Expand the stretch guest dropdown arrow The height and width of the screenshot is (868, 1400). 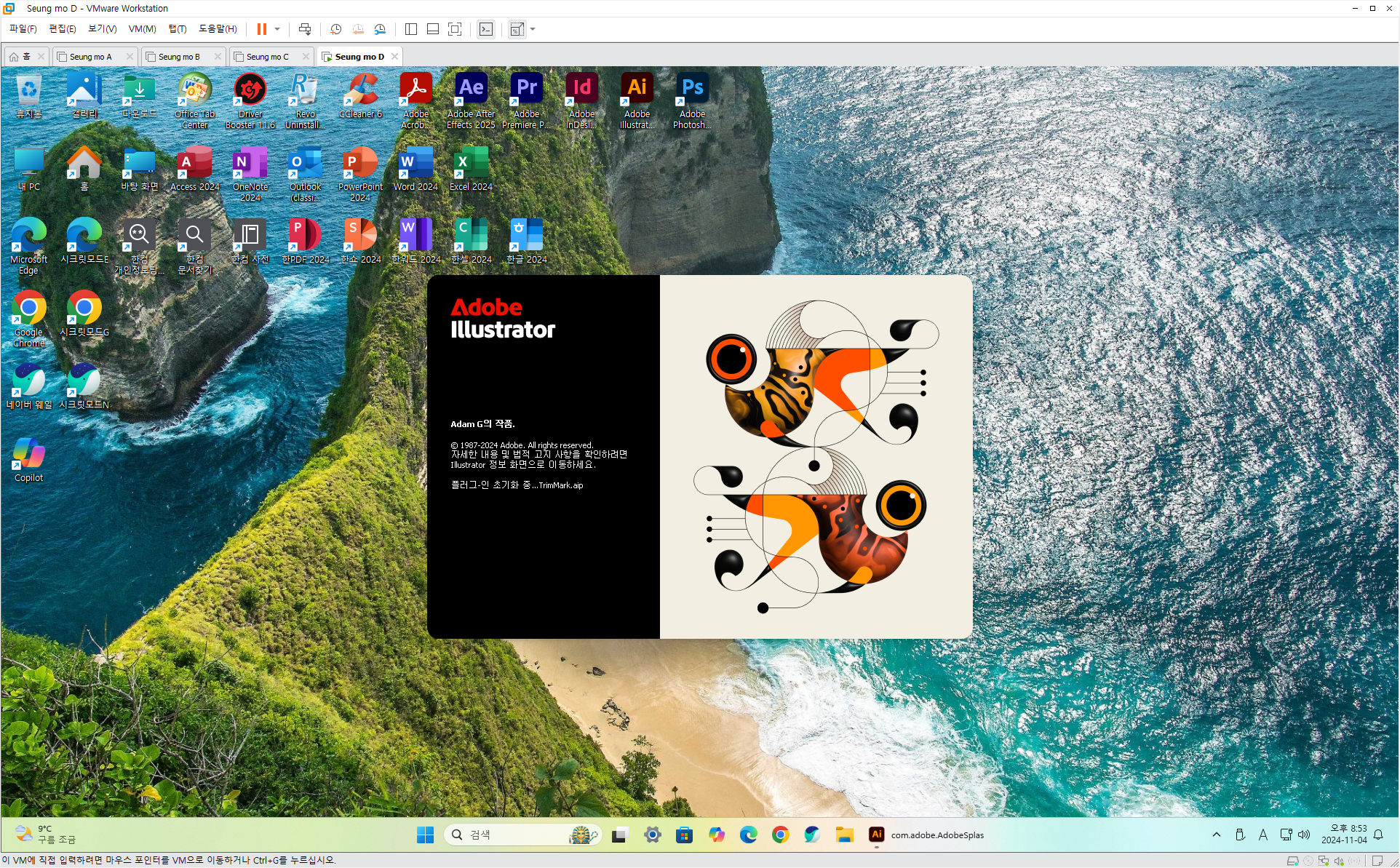533,29
